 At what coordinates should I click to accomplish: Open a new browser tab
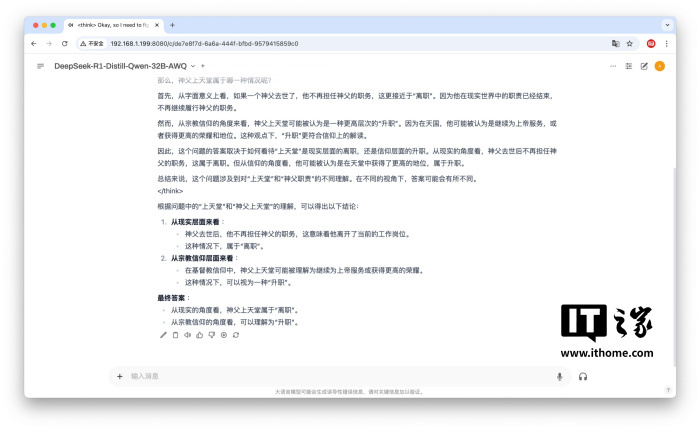click(172, 24)
